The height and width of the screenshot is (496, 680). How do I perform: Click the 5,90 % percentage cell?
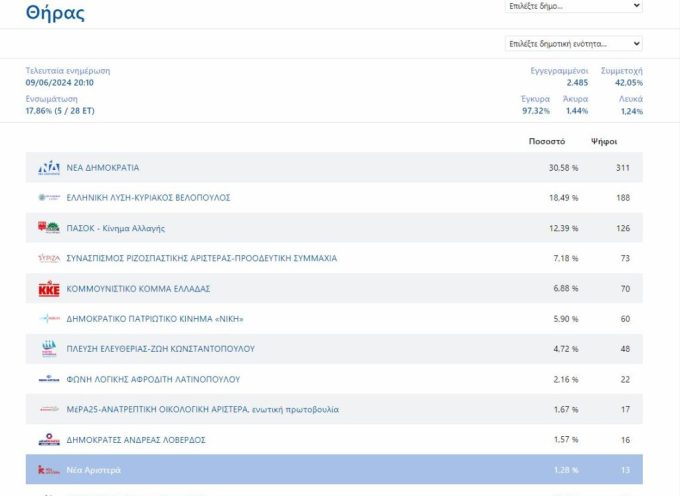pos(566,319)
